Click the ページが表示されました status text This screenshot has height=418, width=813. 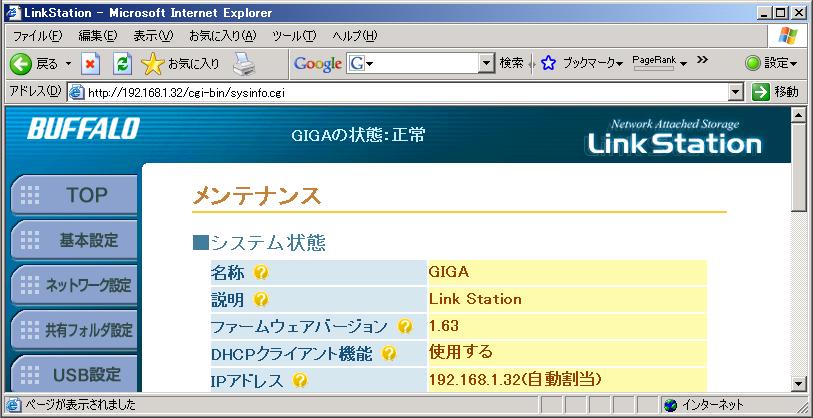click(x=80, y=405)
